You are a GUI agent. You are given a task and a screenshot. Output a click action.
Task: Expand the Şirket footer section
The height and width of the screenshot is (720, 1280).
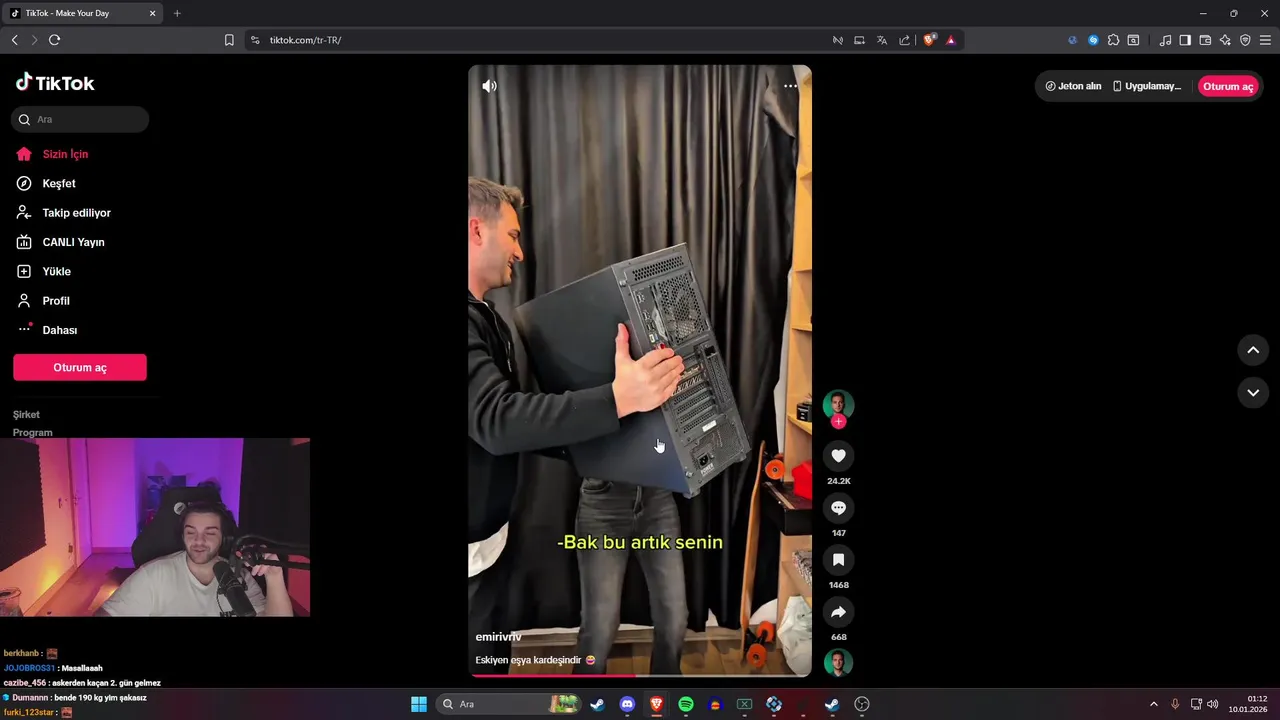[x=27, y=414]
